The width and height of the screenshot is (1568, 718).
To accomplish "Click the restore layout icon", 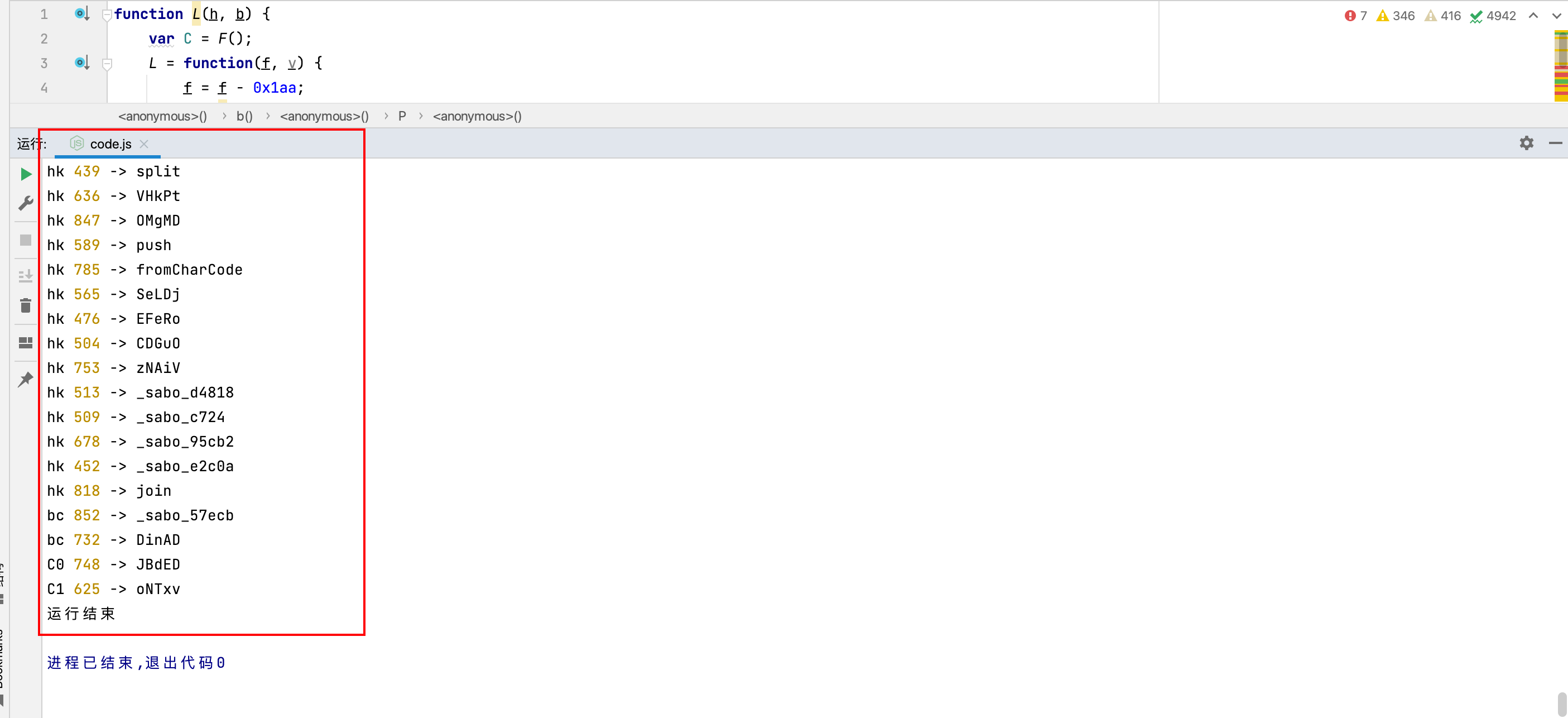I will [26, 343].
